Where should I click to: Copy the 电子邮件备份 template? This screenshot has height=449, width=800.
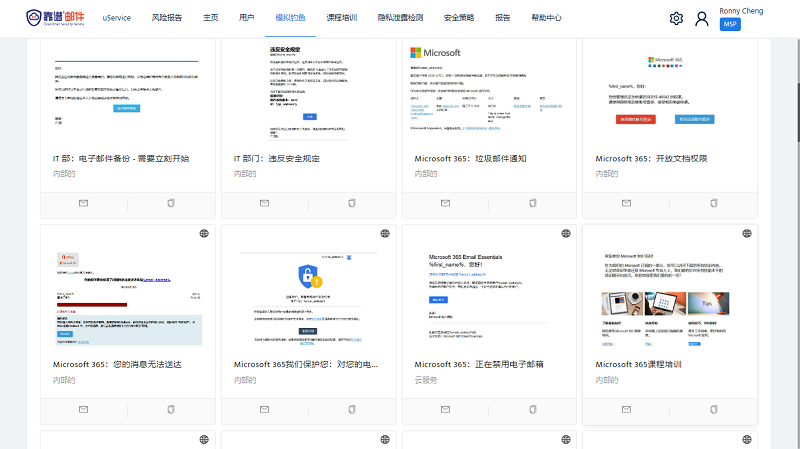click(171, 203)
